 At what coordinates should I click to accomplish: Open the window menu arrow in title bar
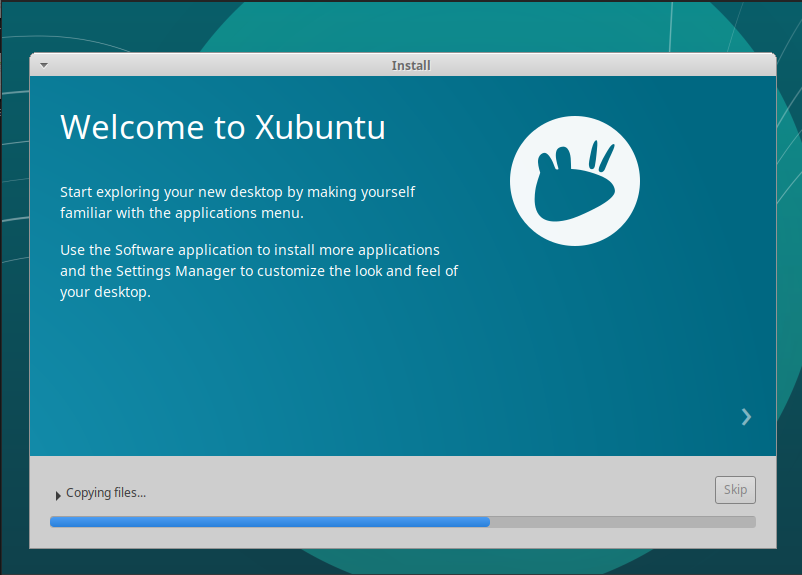[x=44, y=65]
